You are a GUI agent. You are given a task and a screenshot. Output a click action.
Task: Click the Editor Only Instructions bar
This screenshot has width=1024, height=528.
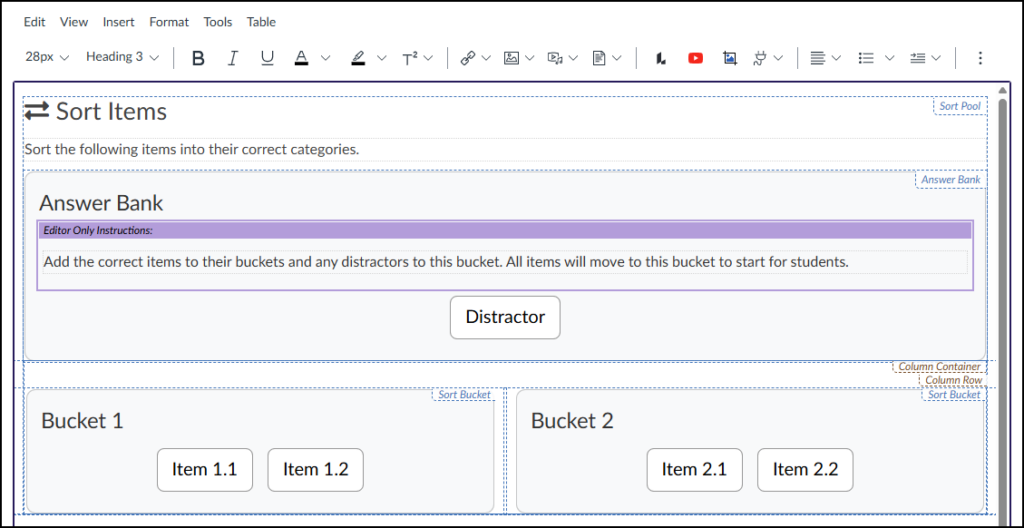[505, 230]
